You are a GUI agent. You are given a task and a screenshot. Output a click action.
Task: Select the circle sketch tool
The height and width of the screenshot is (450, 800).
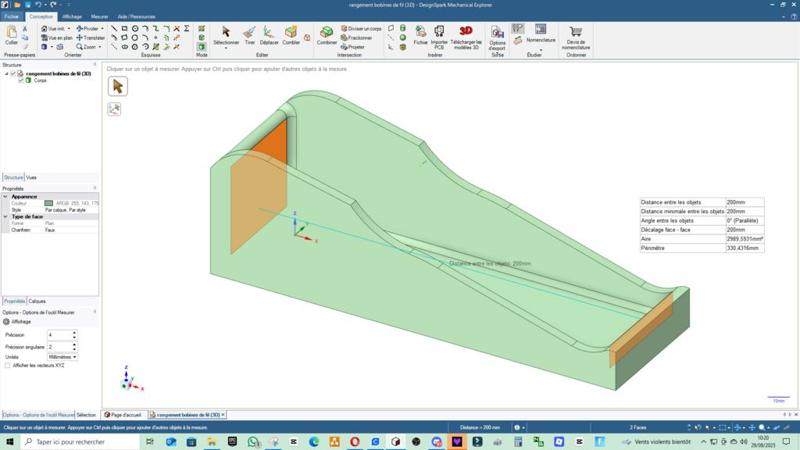(x=135, y=29)
